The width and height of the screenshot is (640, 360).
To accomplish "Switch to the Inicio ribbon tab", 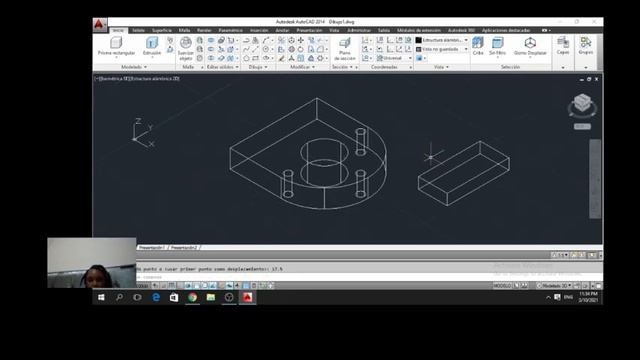I will 118,31.
